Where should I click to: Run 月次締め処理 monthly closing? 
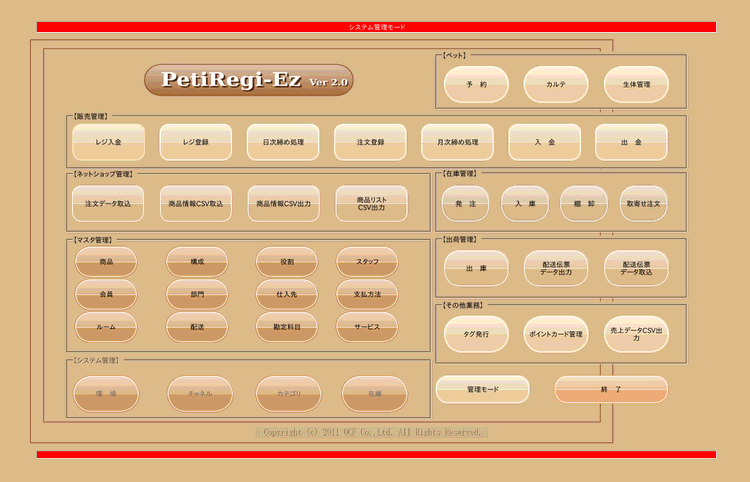point(457,142)
